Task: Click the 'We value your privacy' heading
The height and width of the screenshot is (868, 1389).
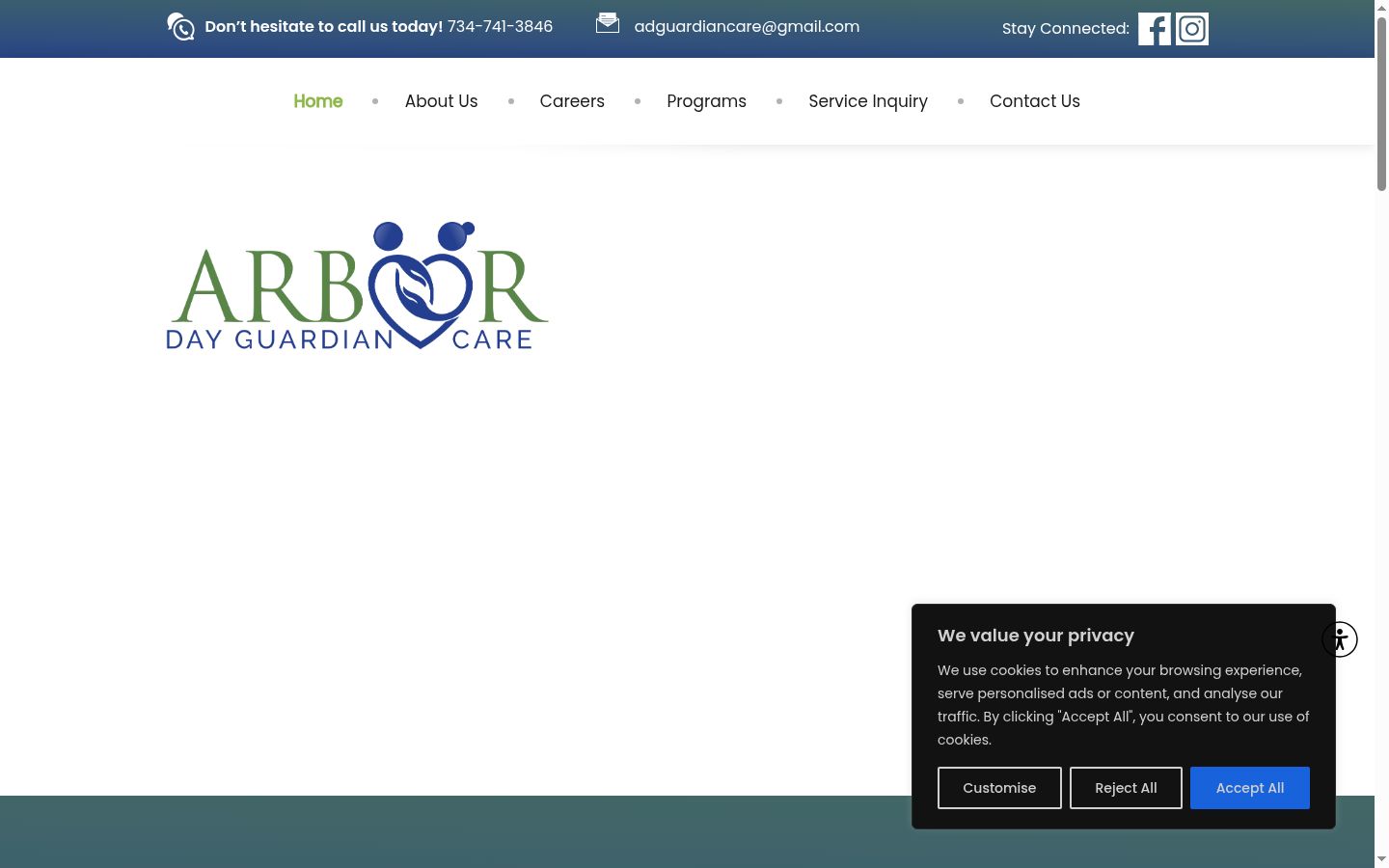Action: (1036, 635)
